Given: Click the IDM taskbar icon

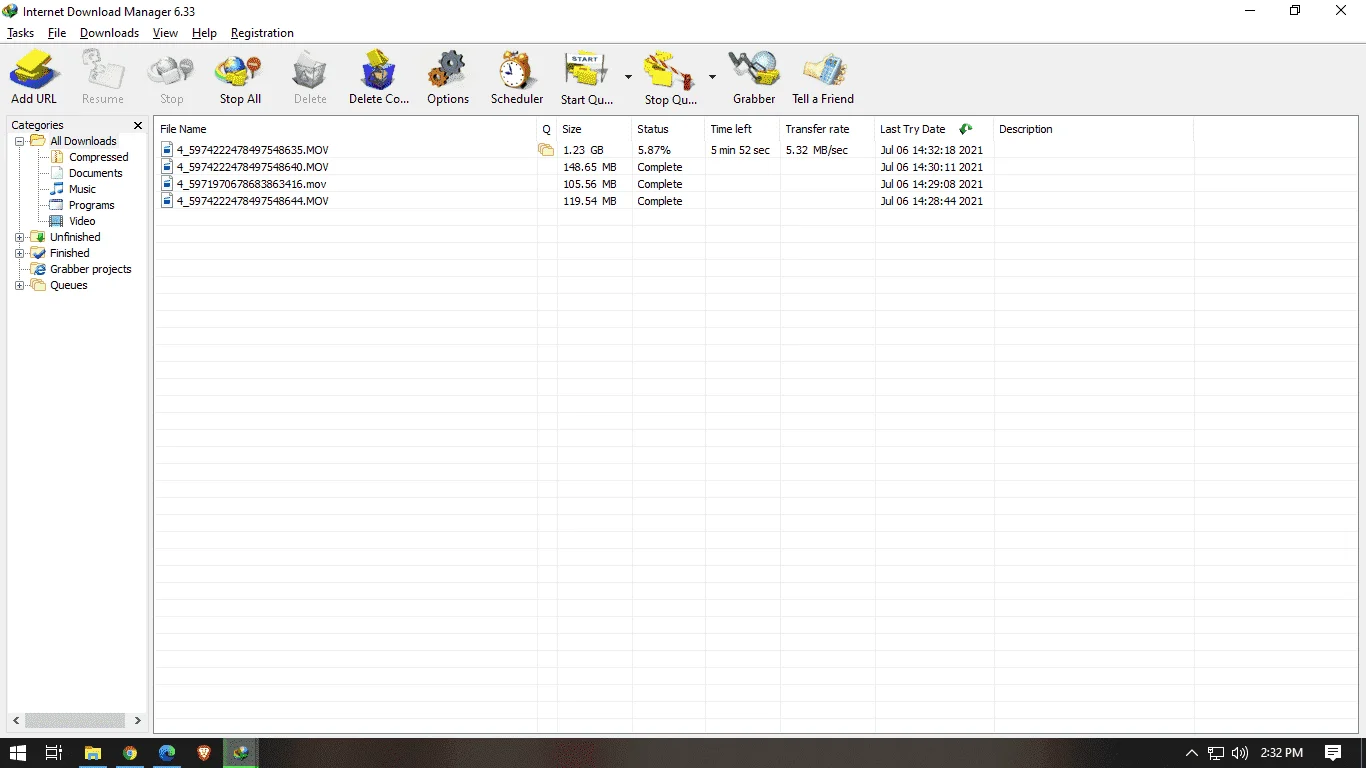Looking at the screenshot, I should point(241,753).
